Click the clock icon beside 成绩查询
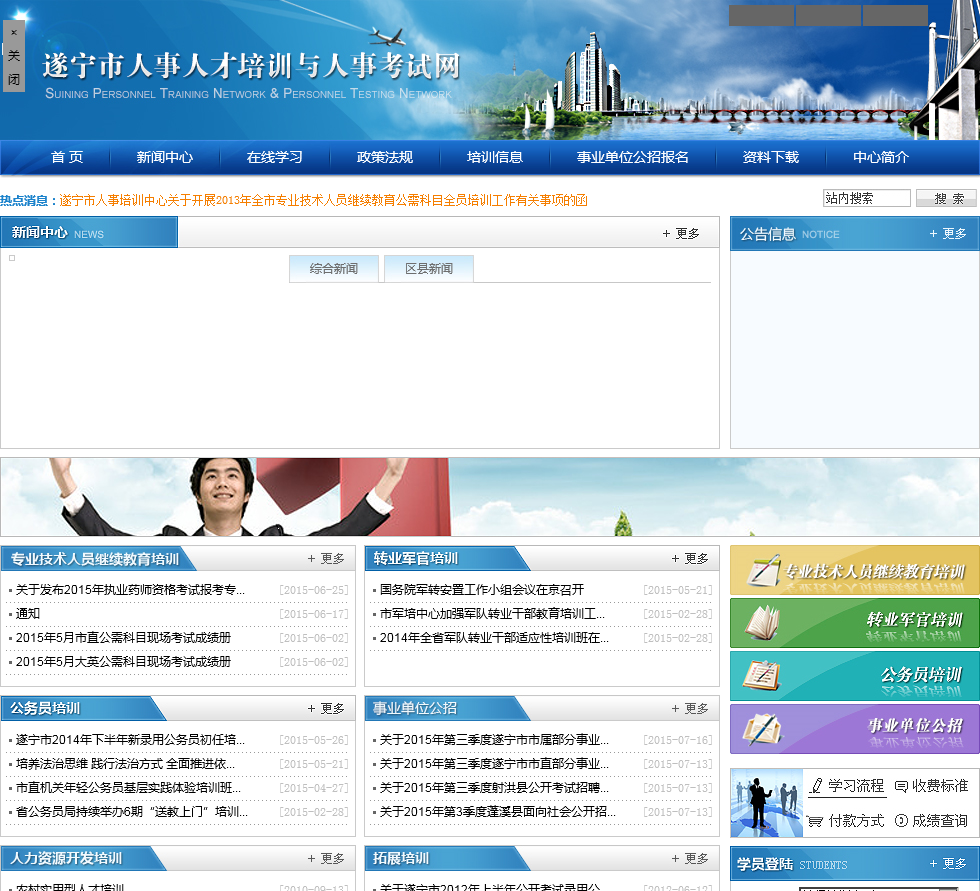 tap(901, 820)
